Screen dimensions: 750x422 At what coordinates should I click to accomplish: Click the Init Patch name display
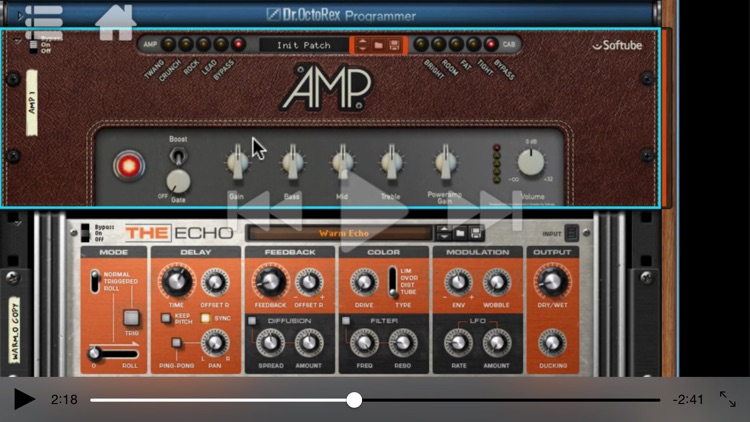(304, 45)
